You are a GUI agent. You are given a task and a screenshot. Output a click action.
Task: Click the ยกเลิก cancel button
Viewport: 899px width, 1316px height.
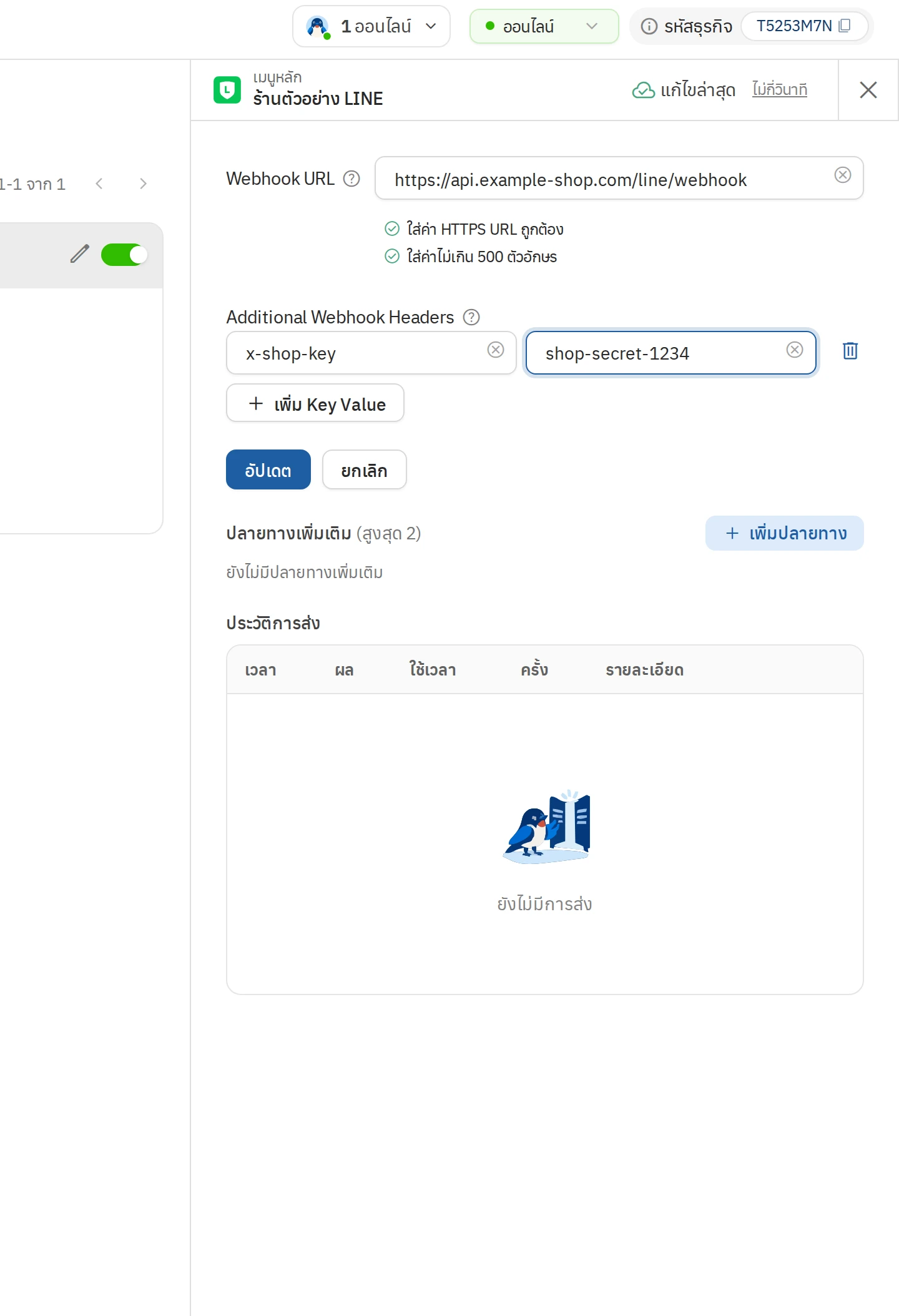(365, 469)
